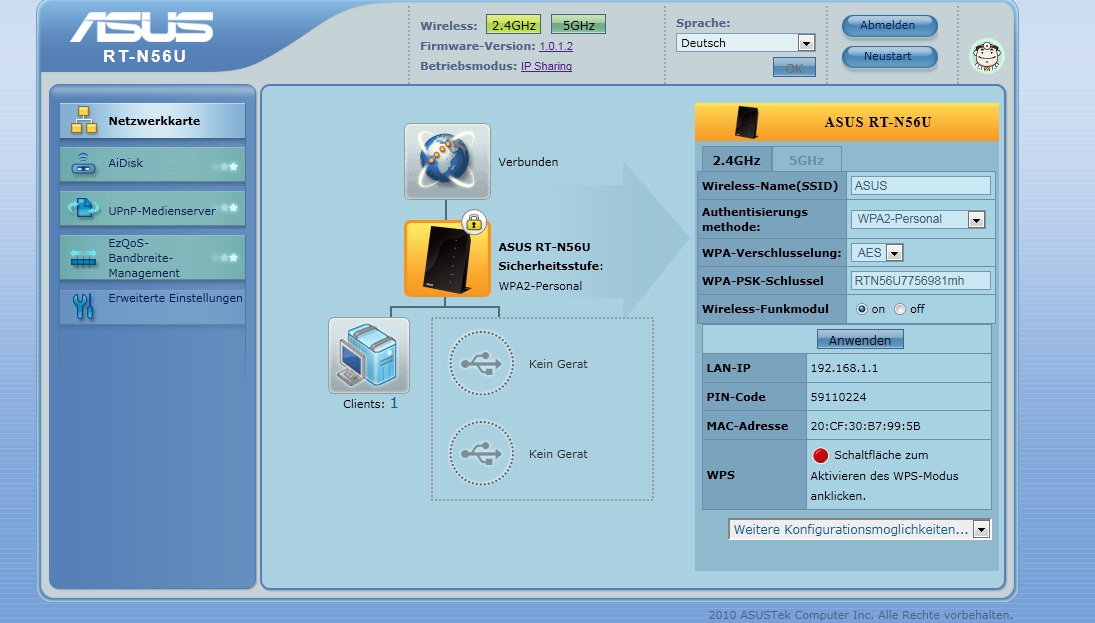The width and height of the screenshot is (1095, 623).
Task: Open the Authentisierungsmethode WPA2-Personal dropdown
Action: pos(918,219)
